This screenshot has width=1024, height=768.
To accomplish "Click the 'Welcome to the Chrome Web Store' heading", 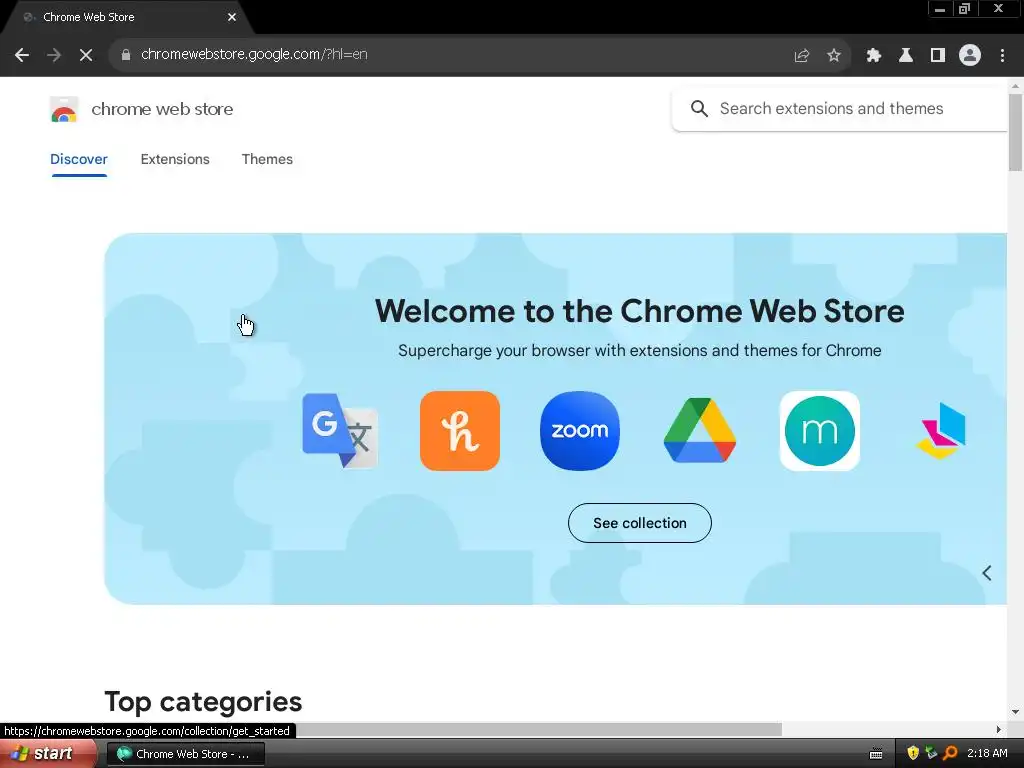I will pos(639,311).
